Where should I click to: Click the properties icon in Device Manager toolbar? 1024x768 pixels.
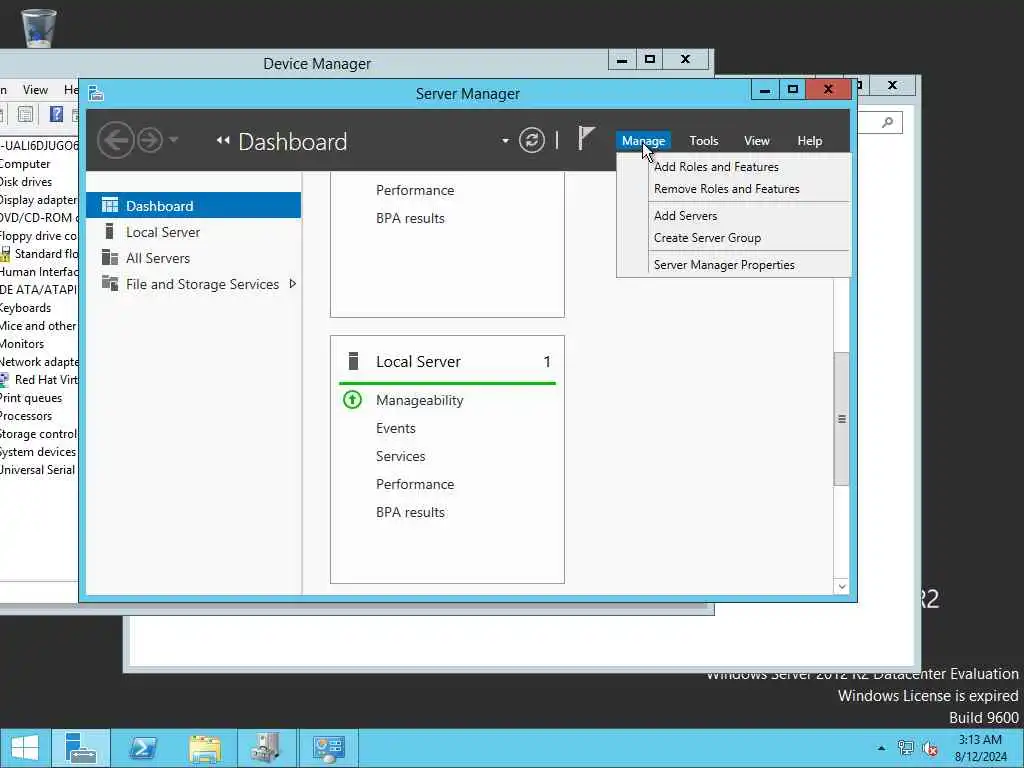25,115
